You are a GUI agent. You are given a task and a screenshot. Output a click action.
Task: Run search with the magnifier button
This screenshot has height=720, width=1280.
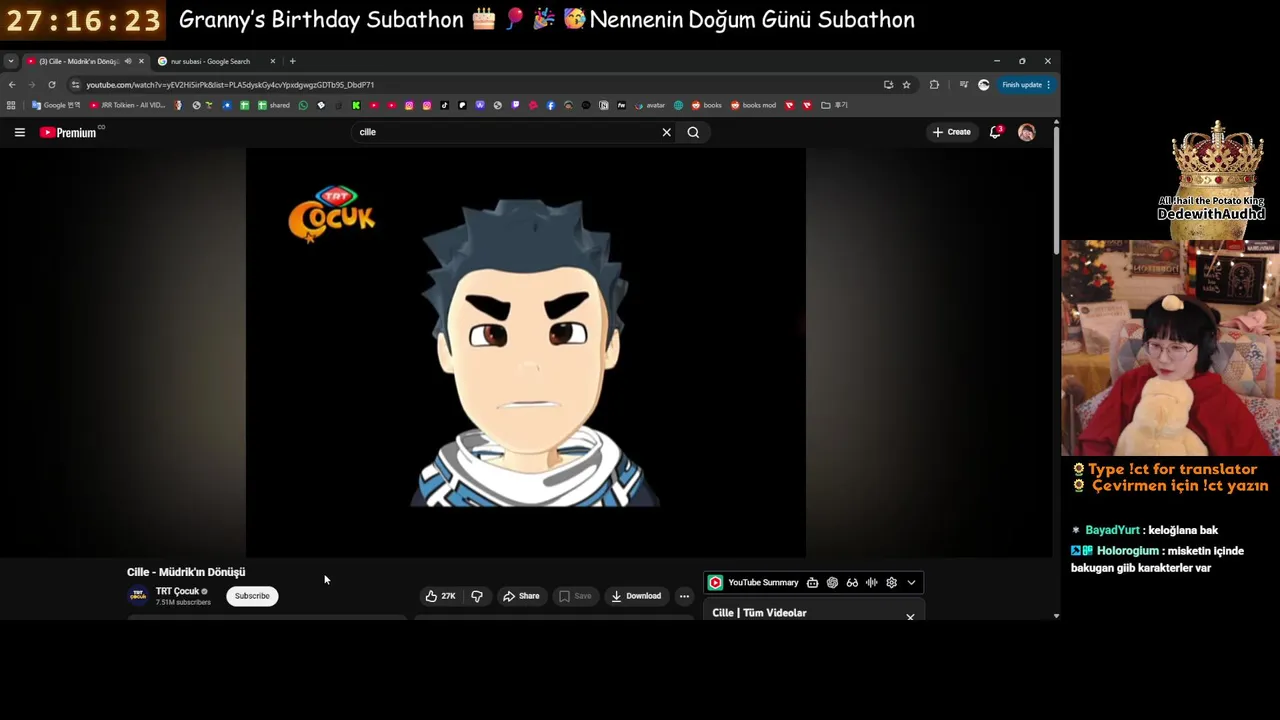693,132
